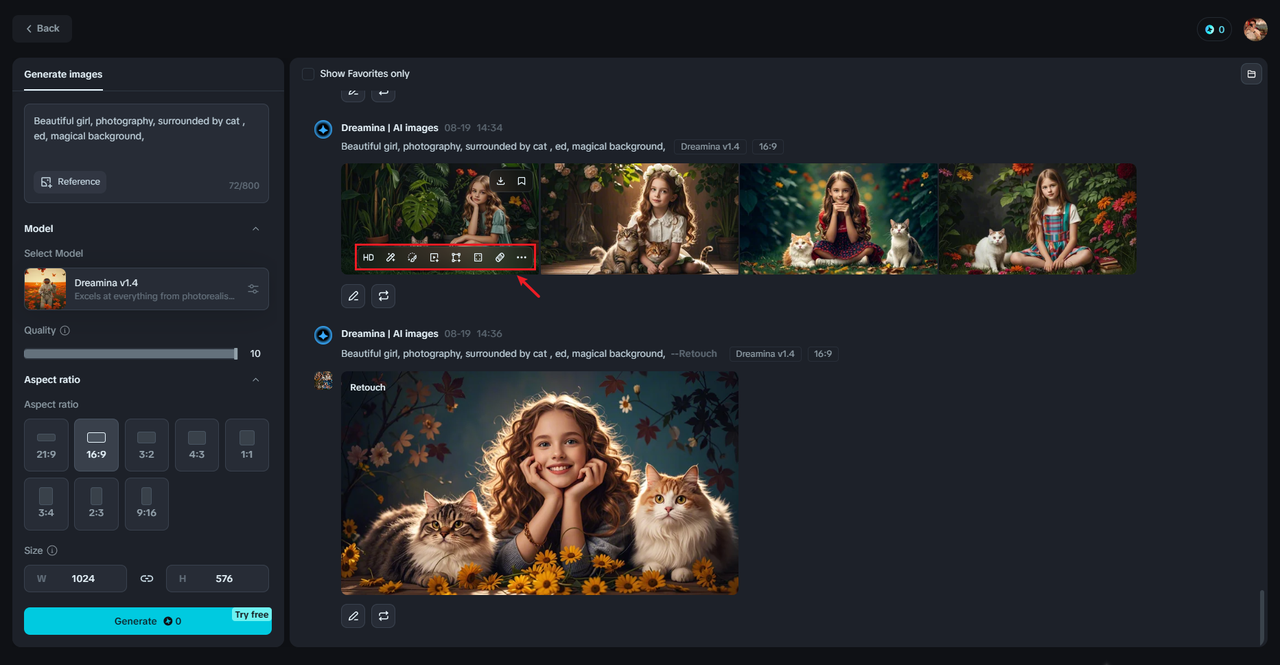Select the 2:3 aspect ratio

click(96, 504)
